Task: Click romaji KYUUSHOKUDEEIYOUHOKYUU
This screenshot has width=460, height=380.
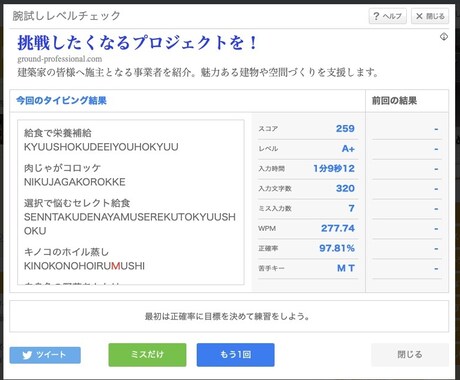Action: click(x=101, y=147)
